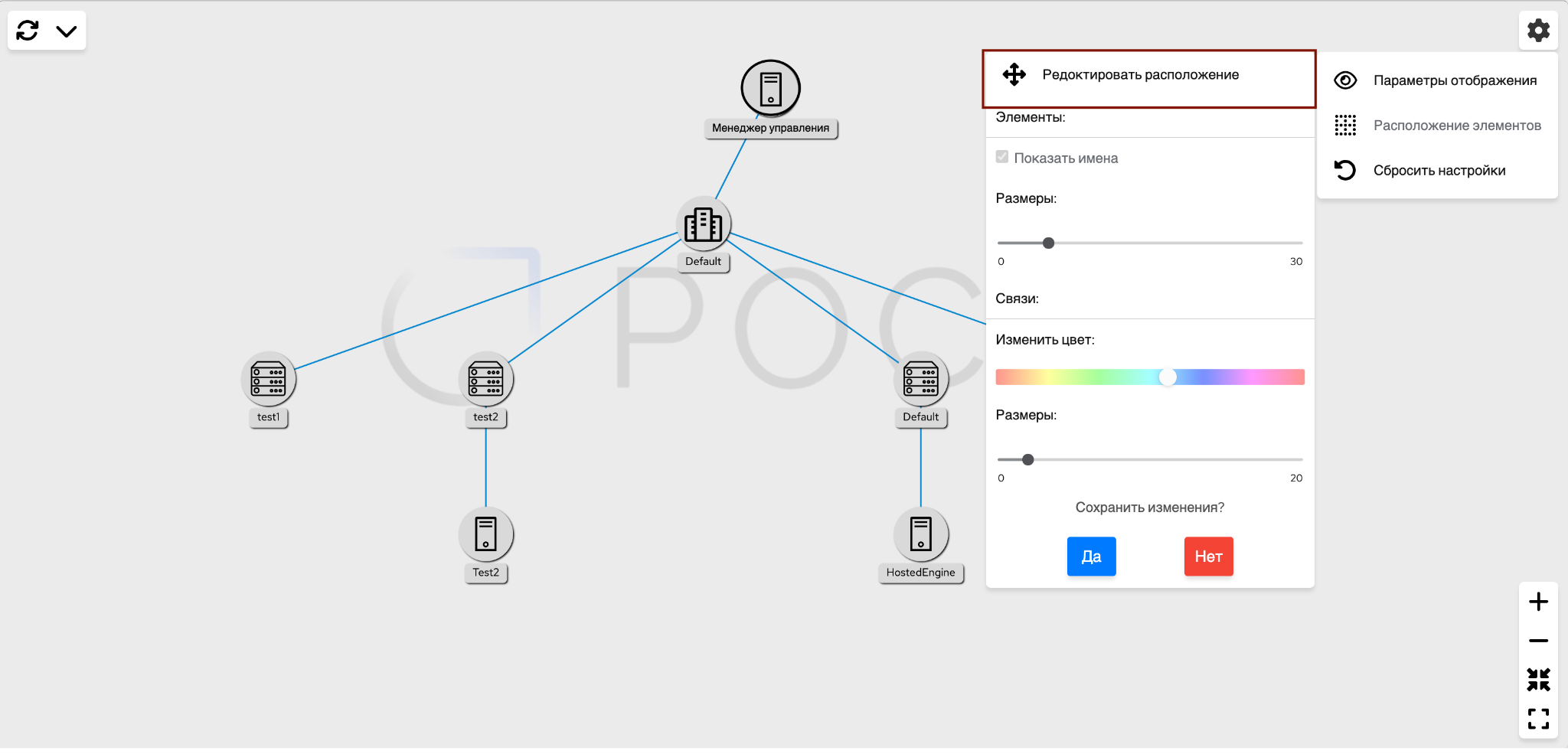Click the rainbow link color slider
1568x754 pixels.
coord(1149,377)
